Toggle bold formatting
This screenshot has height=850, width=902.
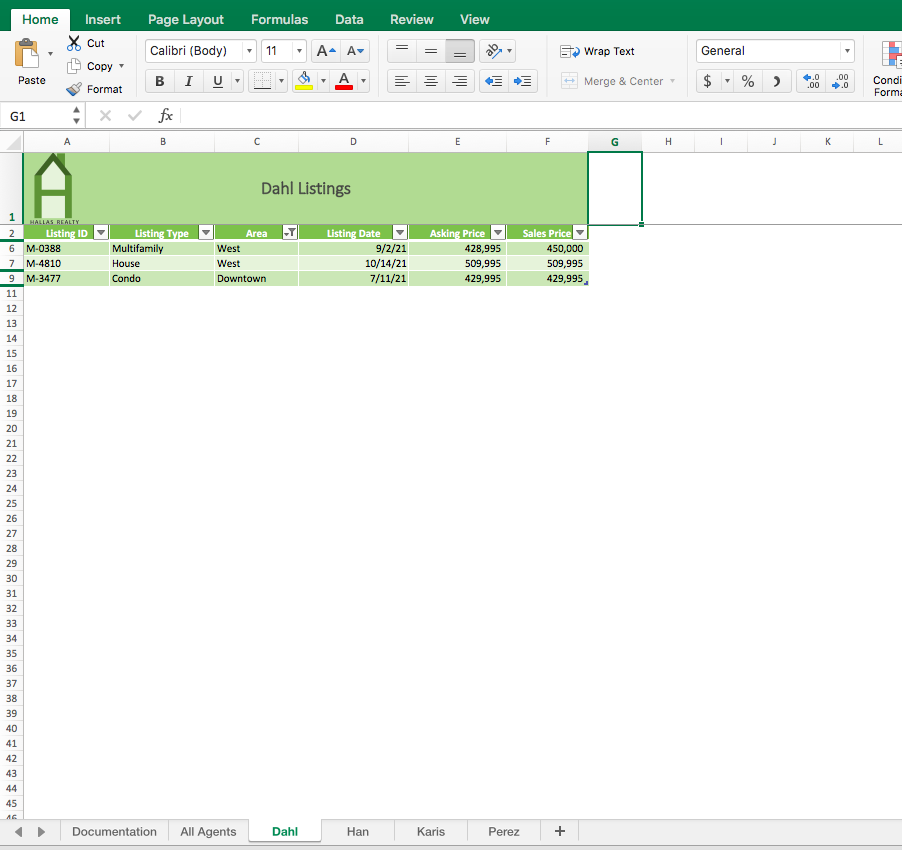click(x=159, y=81)
